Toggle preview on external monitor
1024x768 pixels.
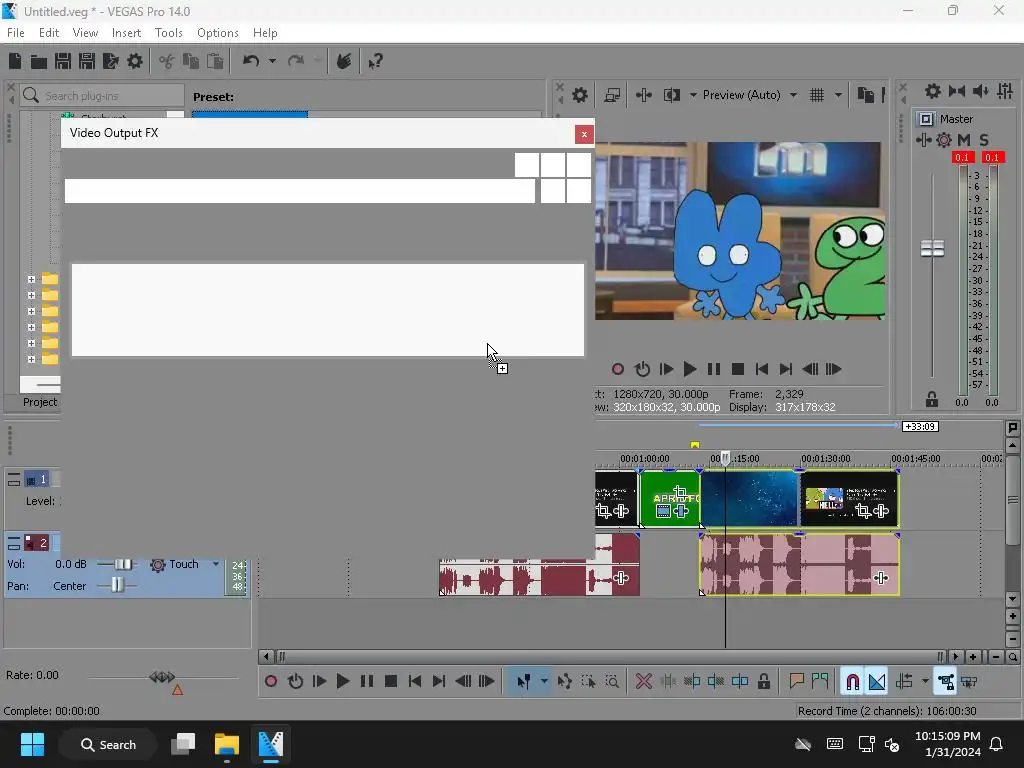[612, 95]
